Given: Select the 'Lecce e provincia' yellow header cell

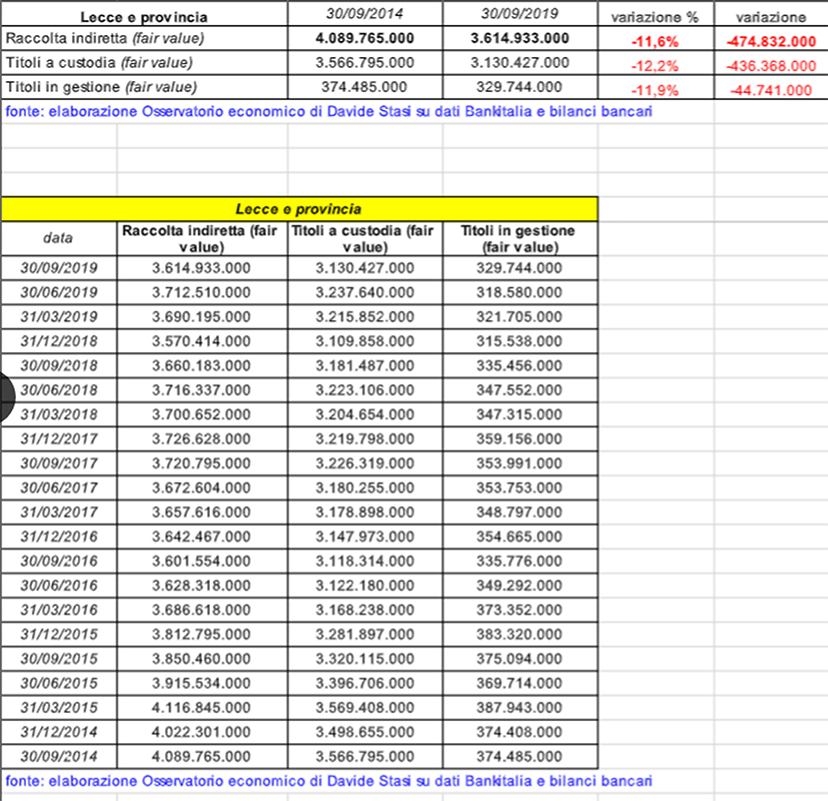Looking at the screenshot, I should 299,209.
